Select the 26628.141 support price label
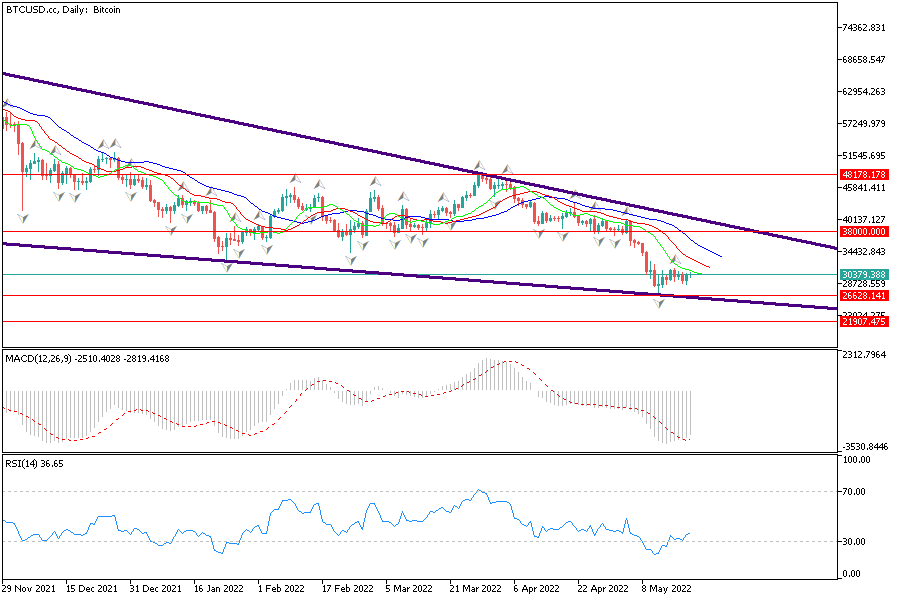This screenshot has width=900, height=600. [x=865, y=296]
